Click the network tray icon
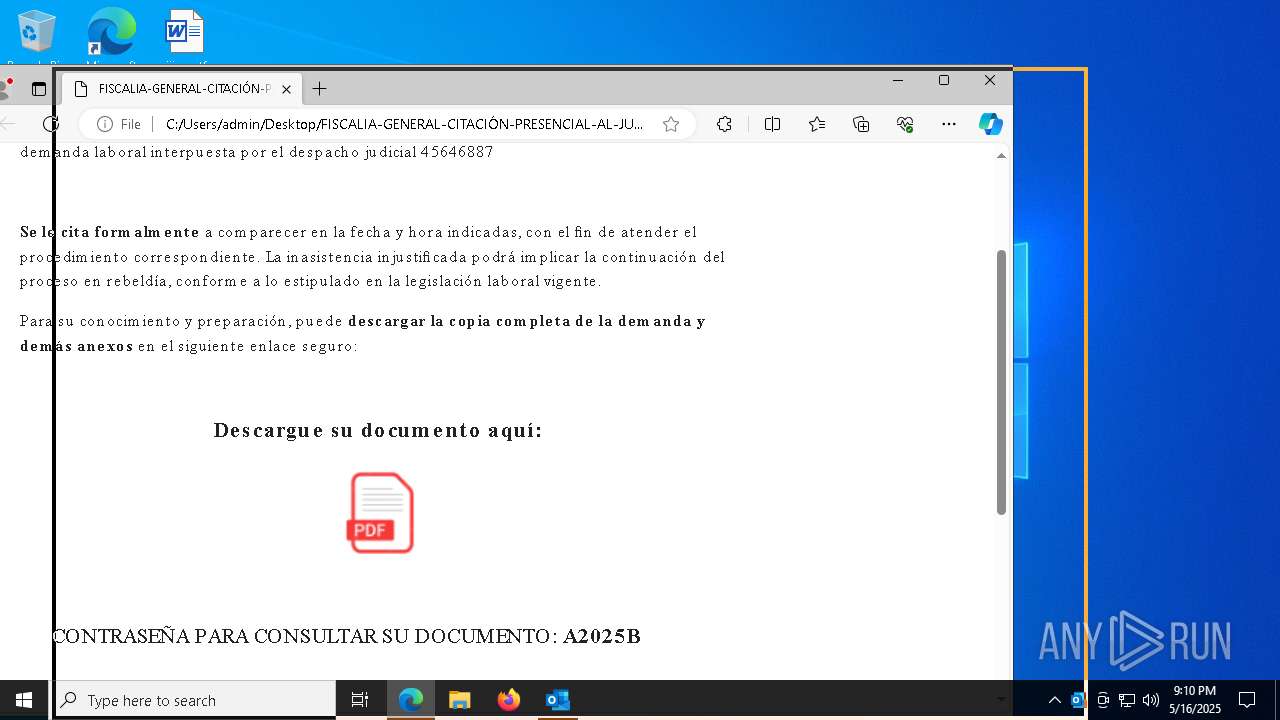 [x=1127, y=700]
